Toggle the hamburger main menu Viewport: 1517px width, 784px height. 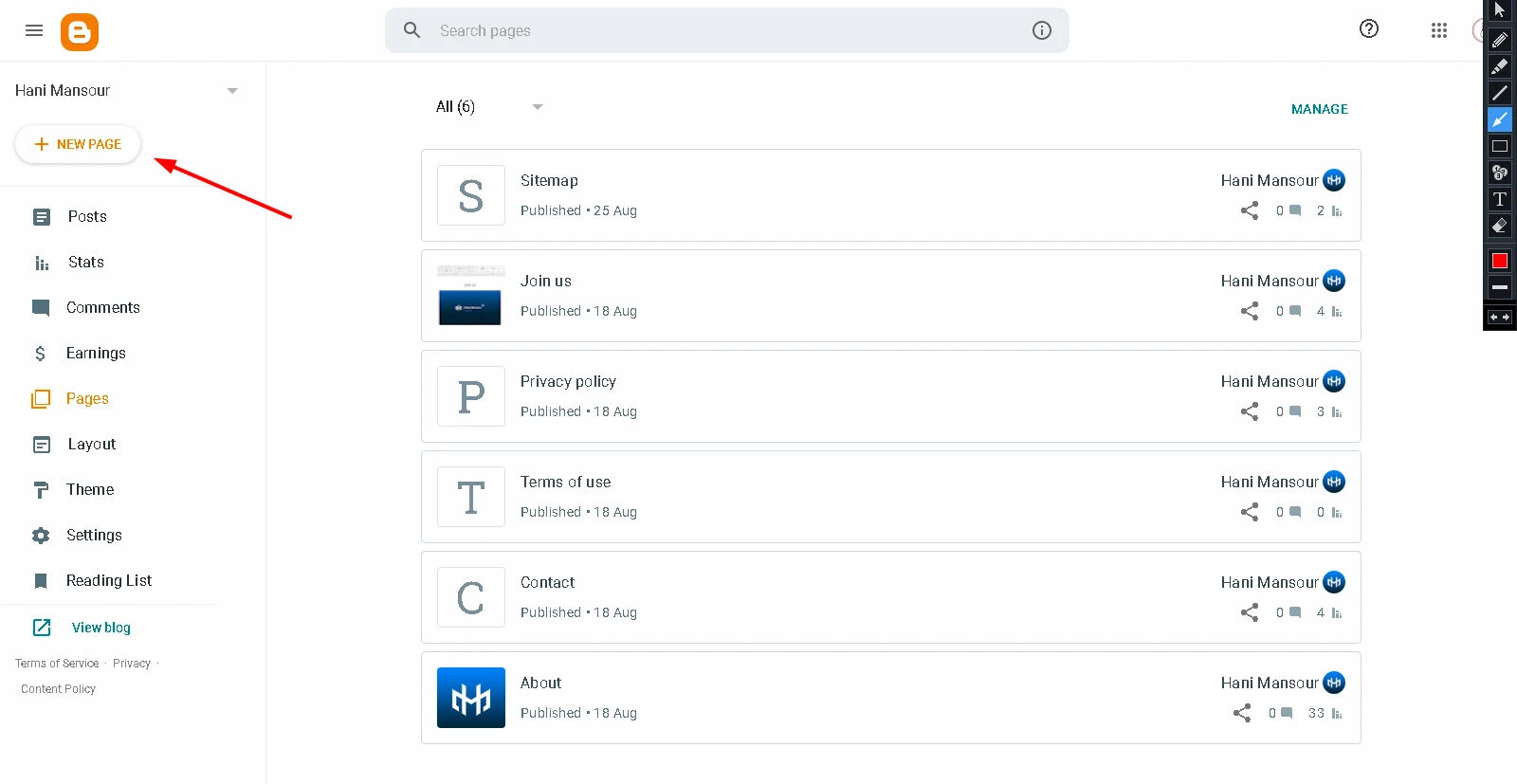34,30
